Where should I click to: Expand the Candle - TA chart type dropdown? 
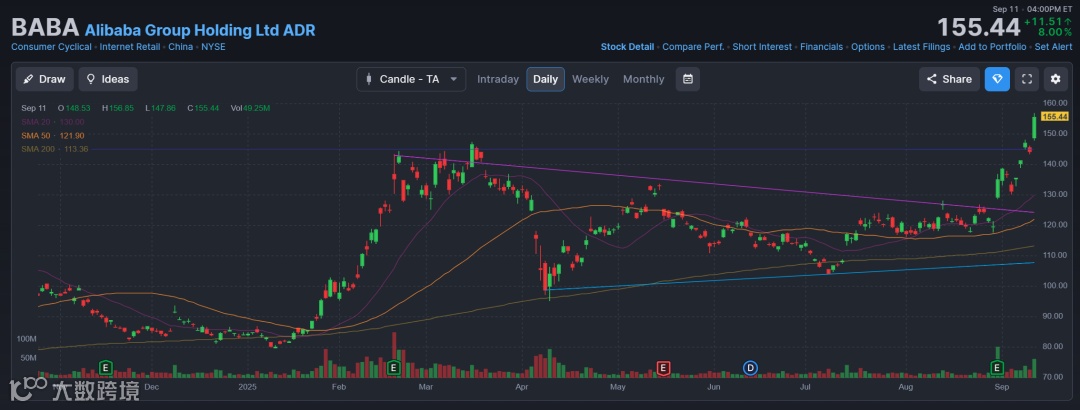(x=411, y=79)
